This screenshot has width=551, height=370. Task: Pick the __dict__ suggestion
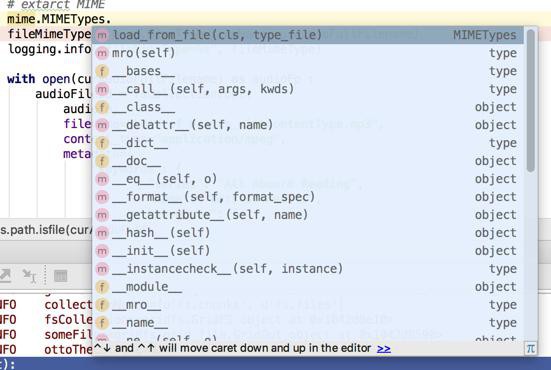pos(307,143)
